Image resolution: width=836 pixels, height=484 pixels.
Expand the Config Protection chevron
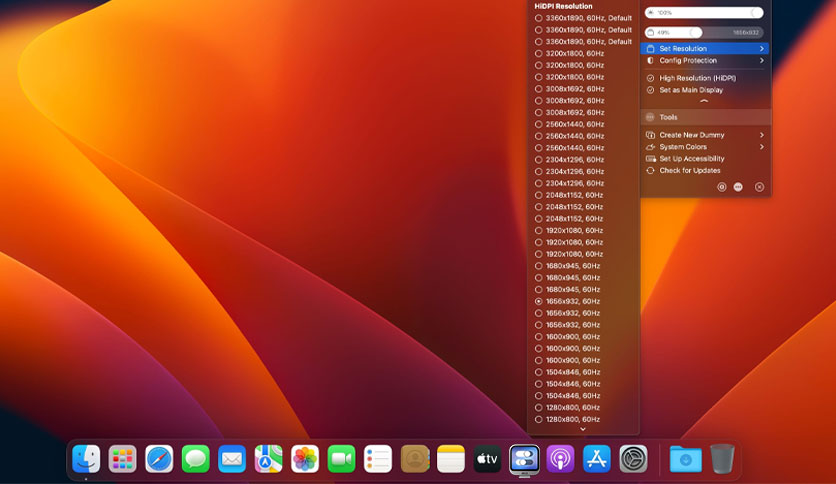[761, 61]
